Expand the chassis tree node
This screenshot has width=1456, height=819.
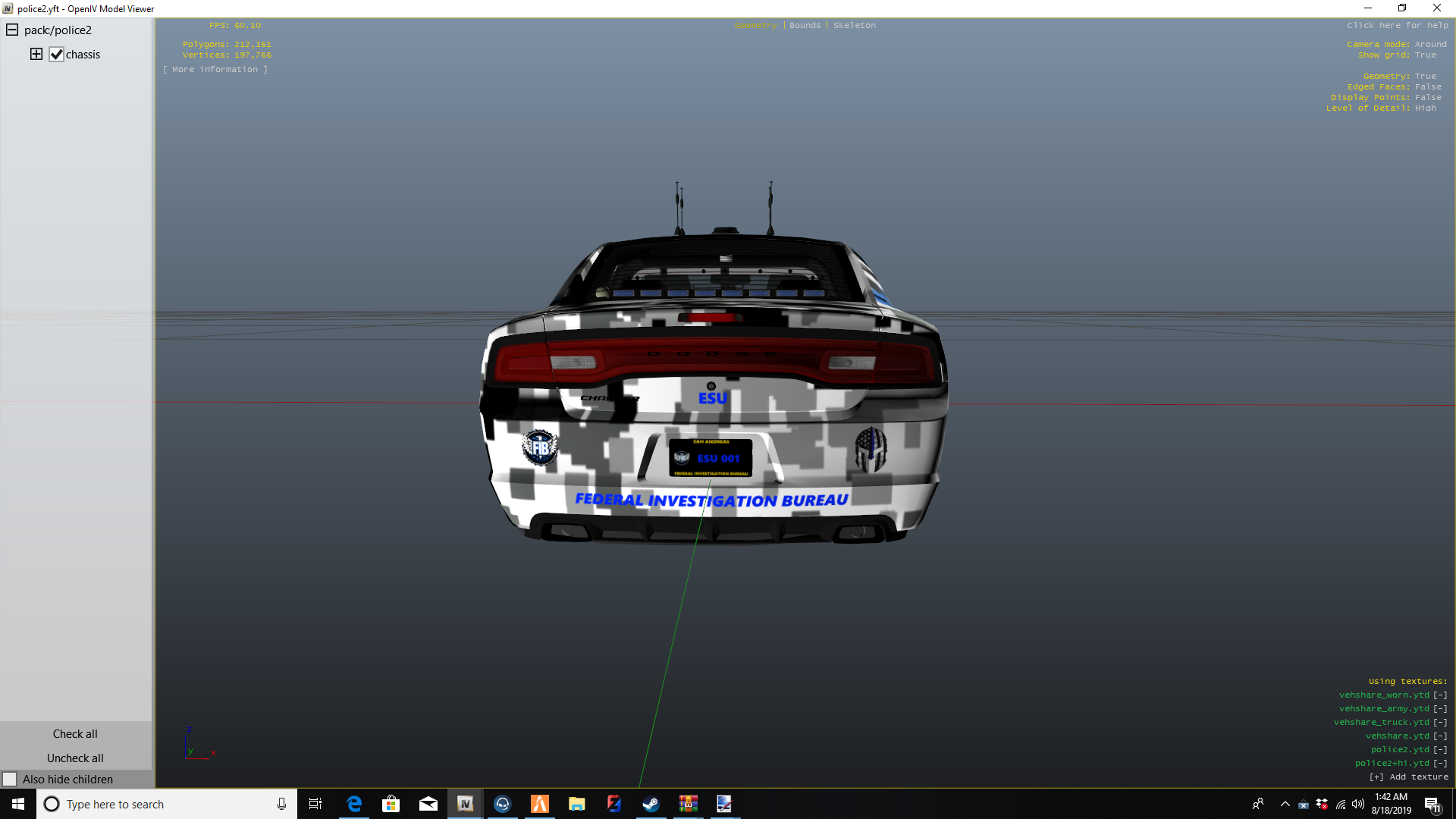36,54
